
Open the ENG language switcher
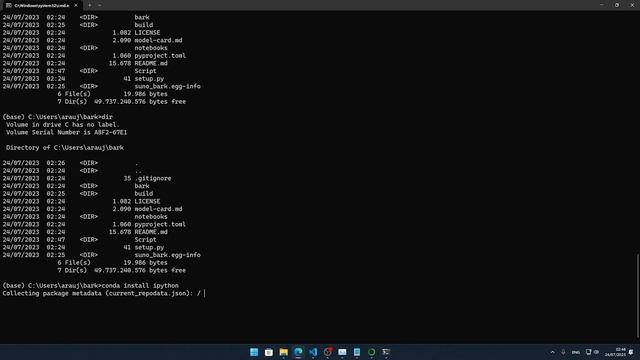(576, 352)
